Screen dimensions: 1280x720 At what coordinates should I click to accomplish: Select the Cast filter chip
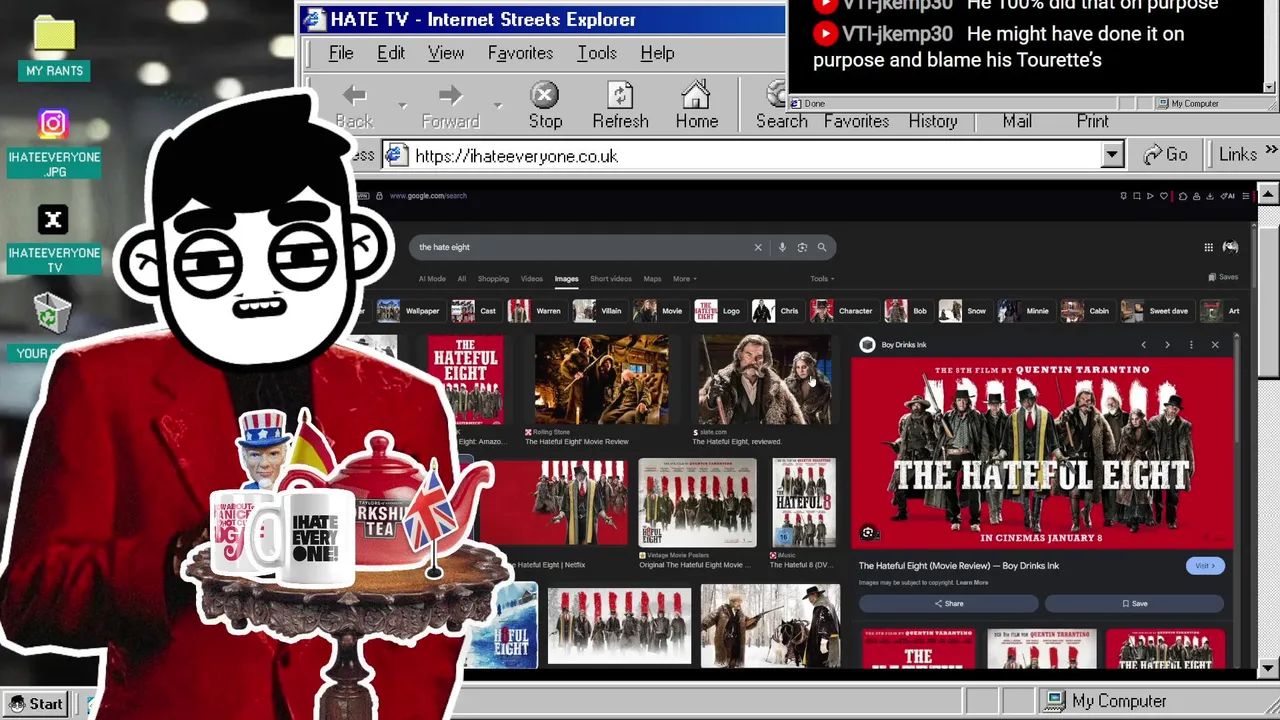[x=475, y=311]
